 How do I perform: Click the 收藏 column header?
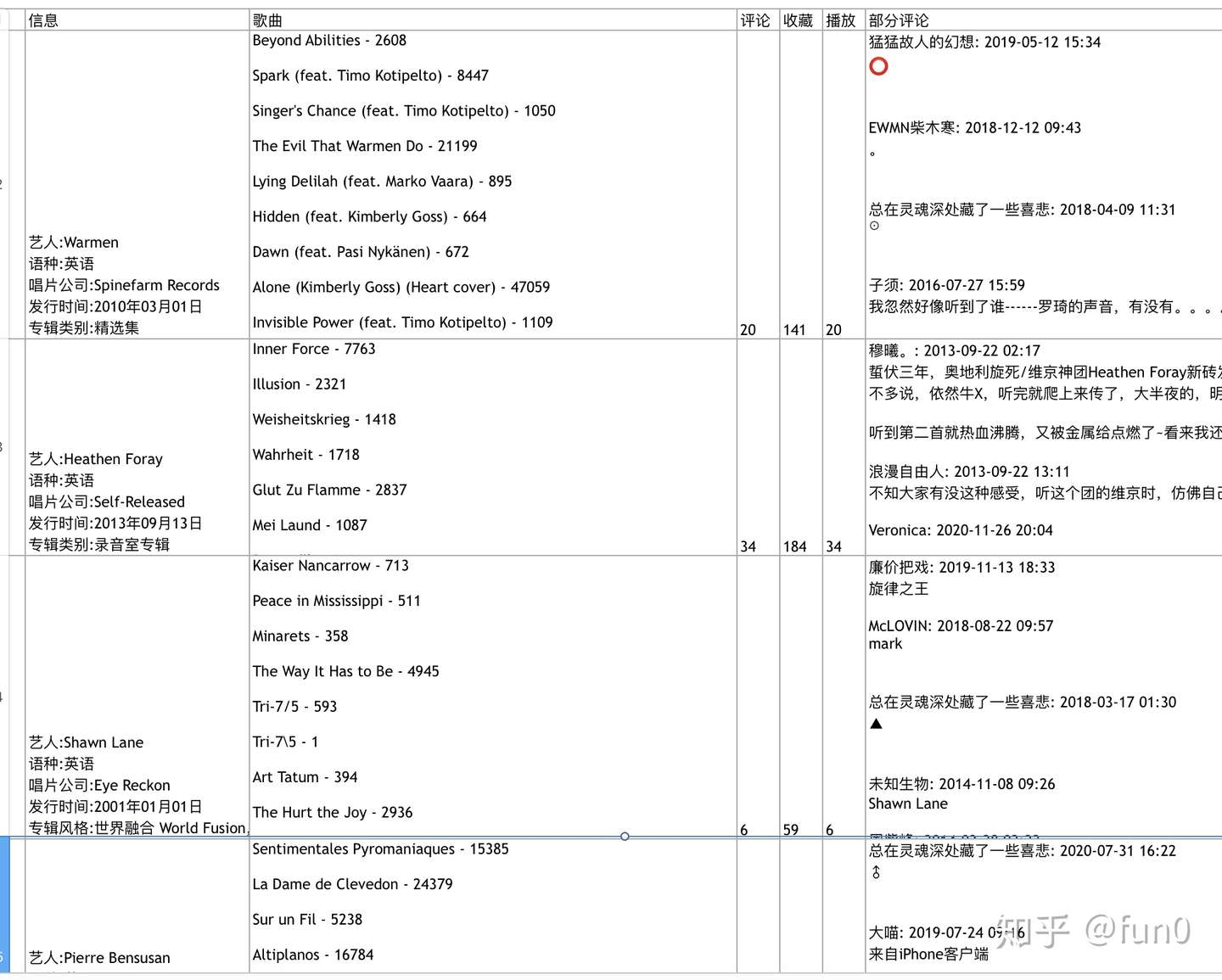(799, 20)
